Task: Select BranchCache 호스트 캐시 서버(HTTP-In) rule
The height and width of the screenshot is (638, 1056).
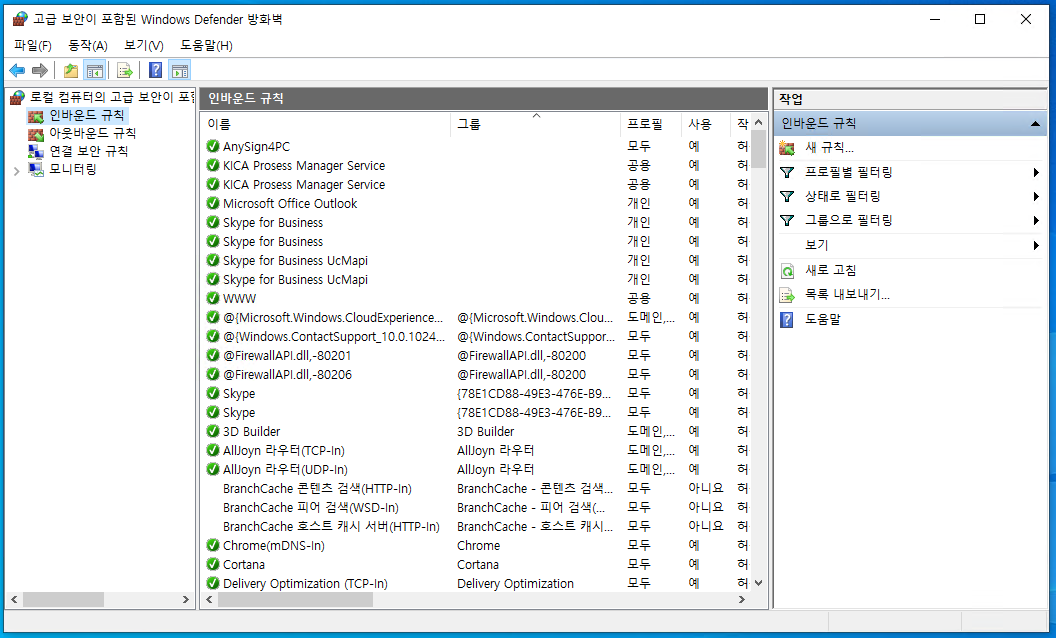Action: [331, 526]
